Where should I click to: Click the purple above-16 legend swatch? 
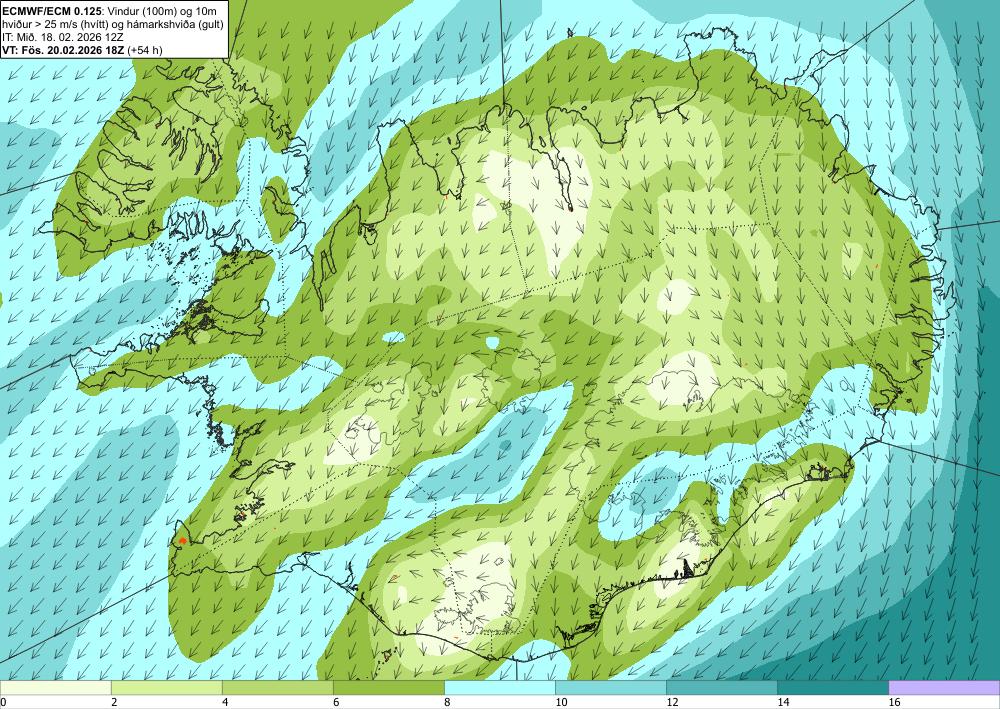tap(944, 688)
